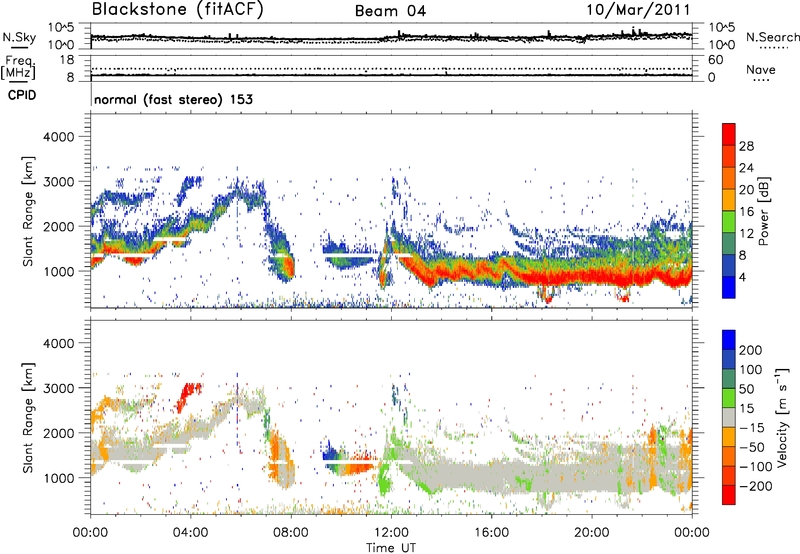Click the 'N.Sky' legend label
This screenshot has height=554, width=800.
[x=19, y=37]
